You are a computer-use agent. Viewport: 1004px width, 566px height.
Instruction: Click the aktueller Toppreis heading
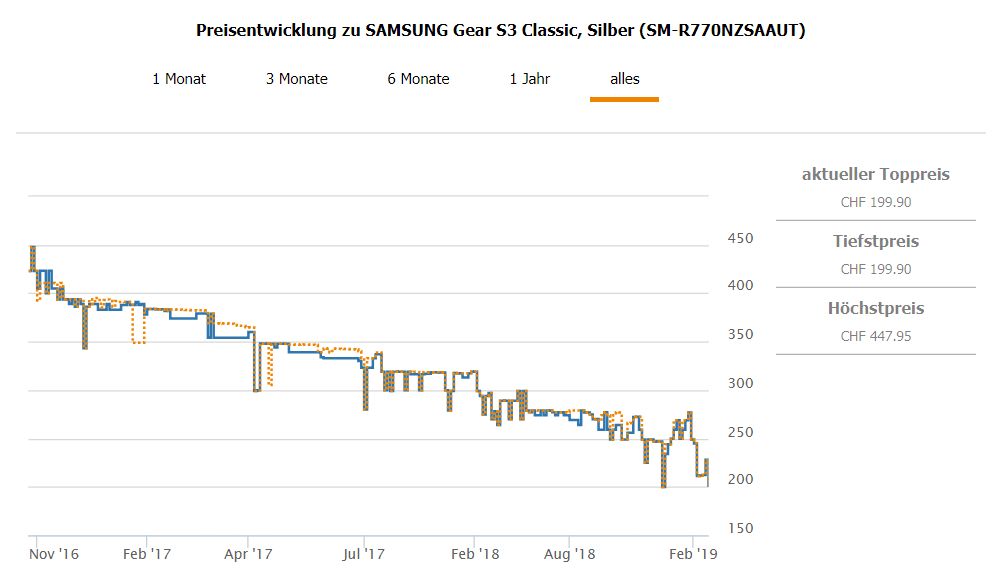[x=876, y=175]
